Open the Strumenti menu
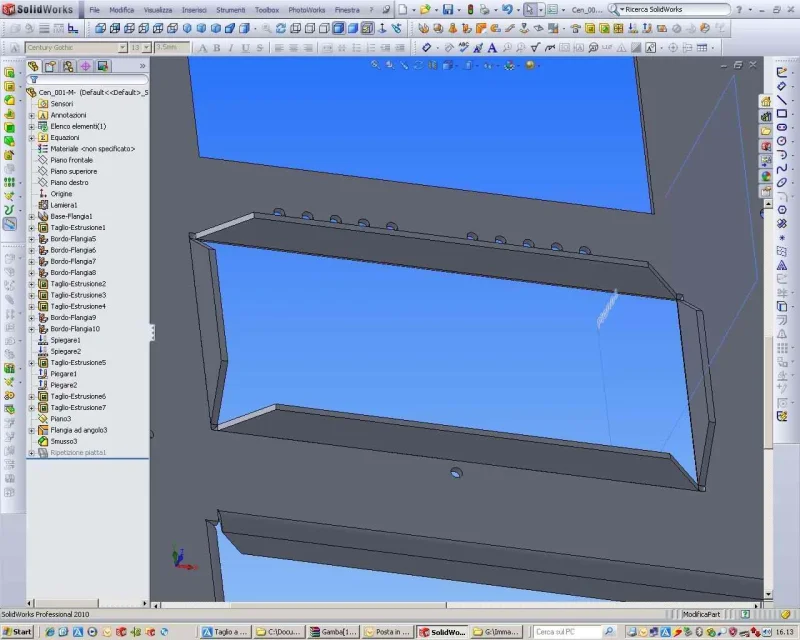The image size is (800, 640). pyautogui.click(x=231, y=10)
